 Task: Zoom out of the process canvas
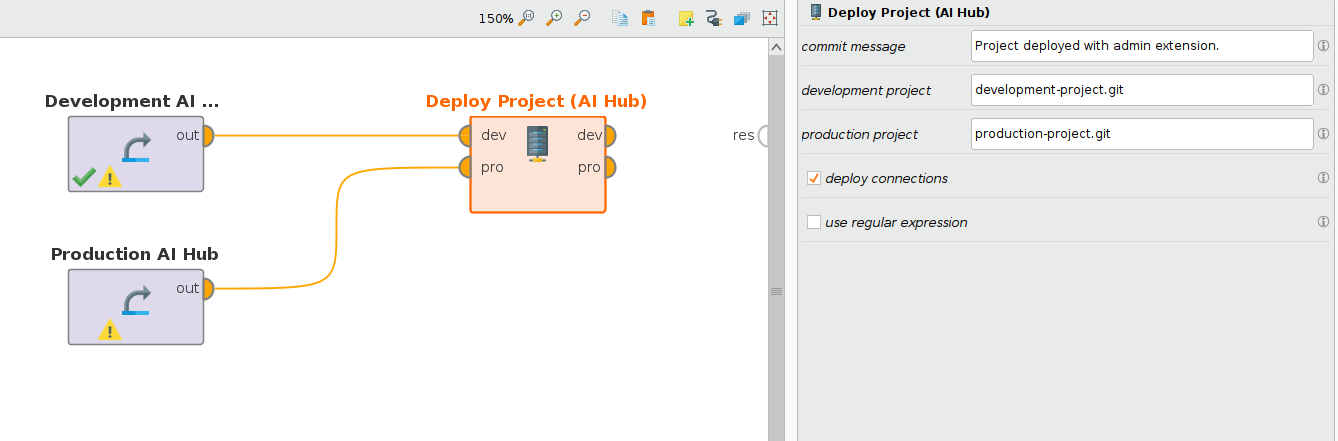[x=582, y=18]
